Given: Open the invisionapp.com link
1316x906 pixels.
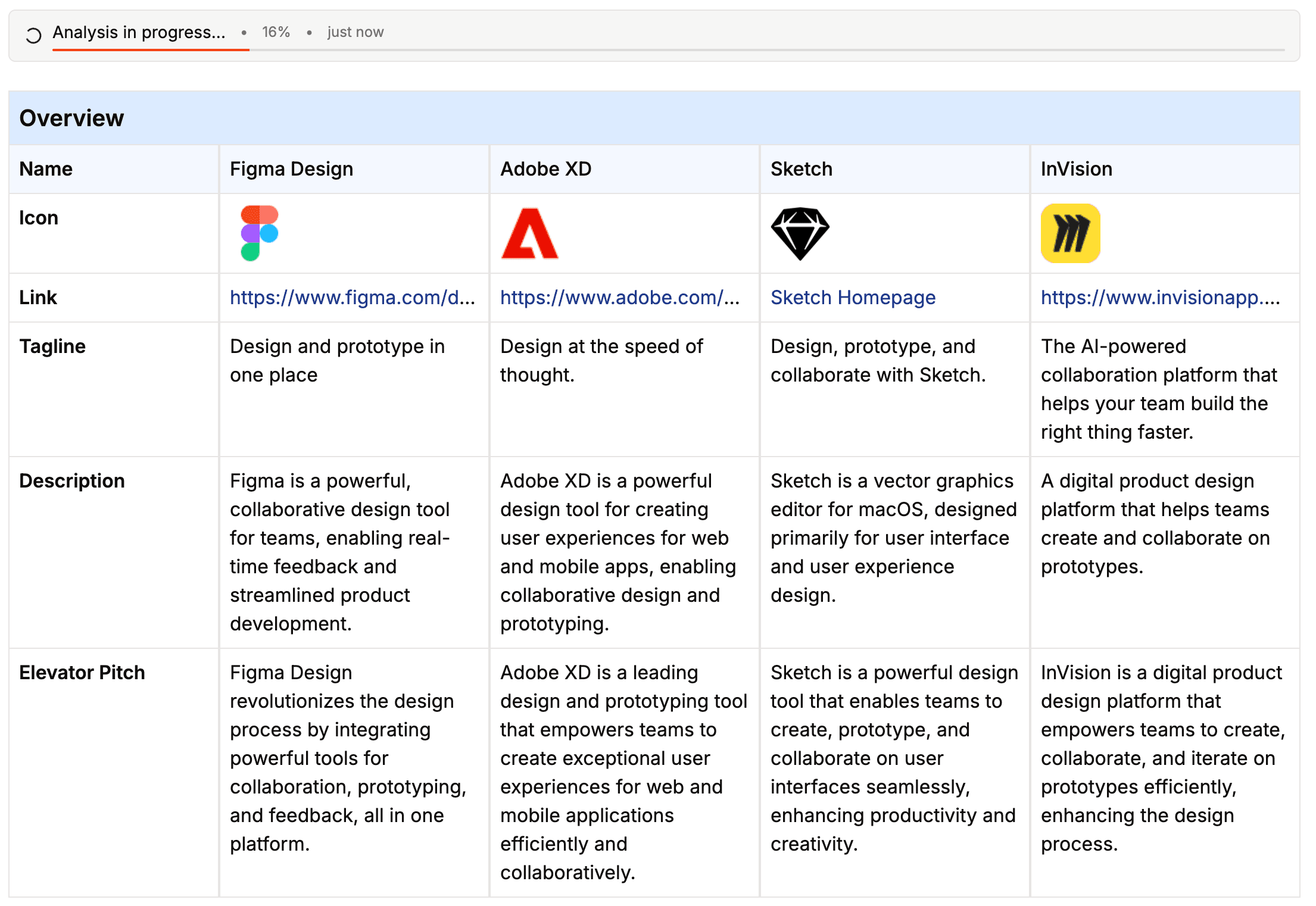Looking at the screenshot, I should pyautogui.click(x=1160, y=298).
